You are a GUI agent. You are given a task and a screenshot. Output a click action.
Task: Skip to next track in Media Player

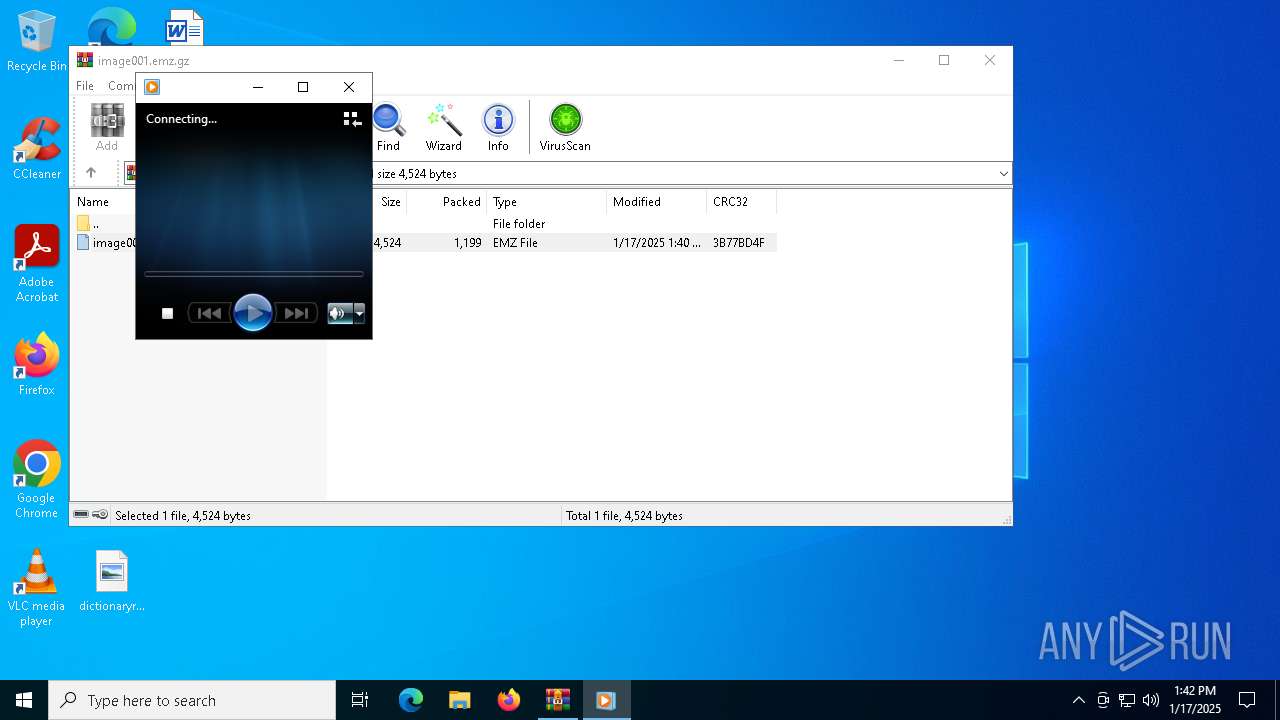296,314
